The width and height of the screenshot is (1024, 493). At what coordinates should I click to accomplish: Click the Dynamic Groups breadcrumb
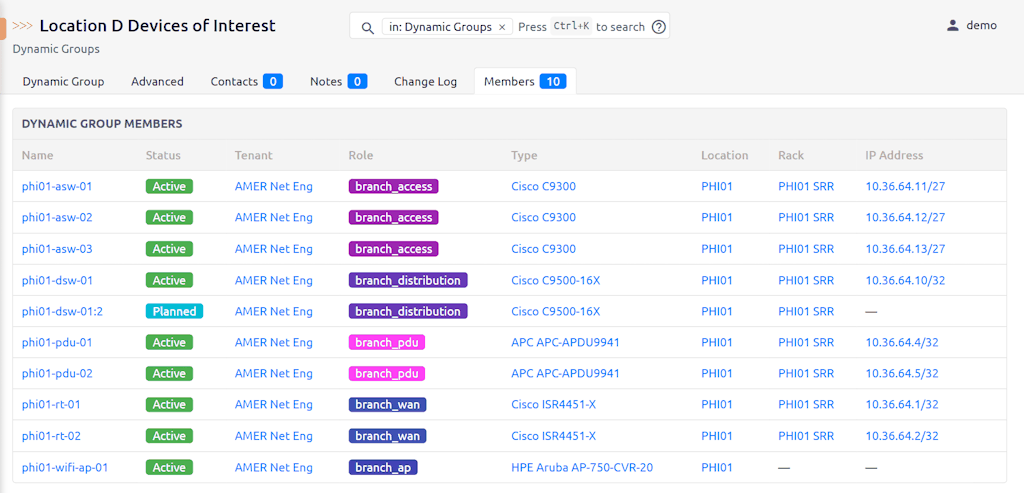[x=56, y=48]
